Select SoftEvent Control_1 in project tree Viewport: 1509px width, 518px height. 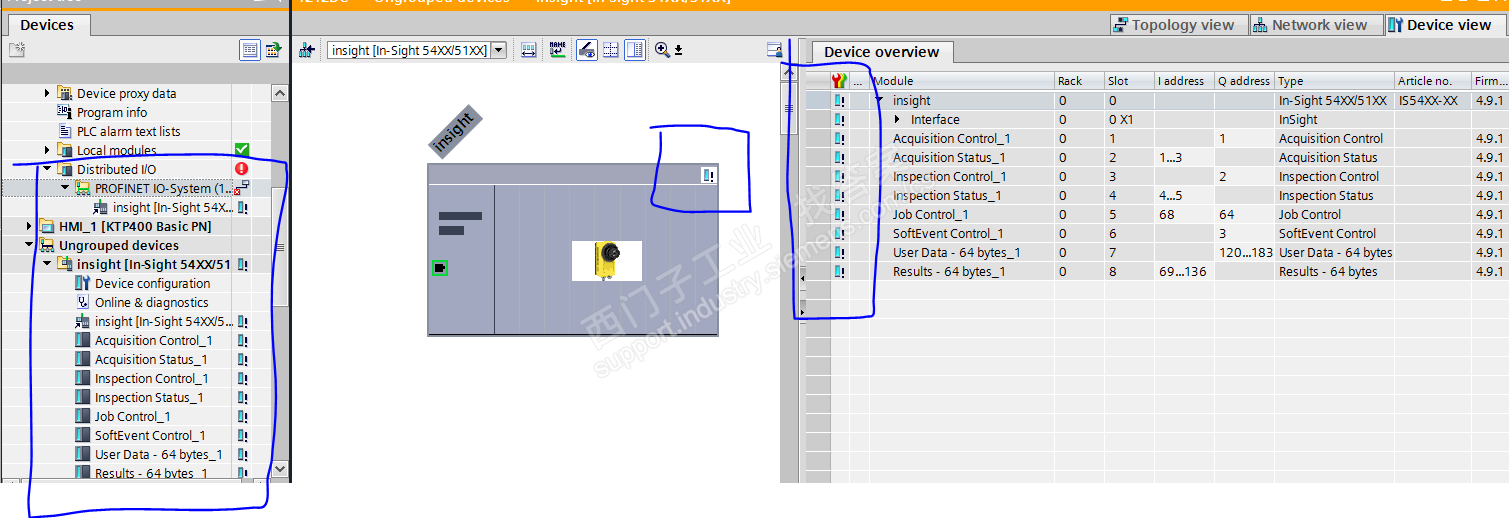coord(150,435)
